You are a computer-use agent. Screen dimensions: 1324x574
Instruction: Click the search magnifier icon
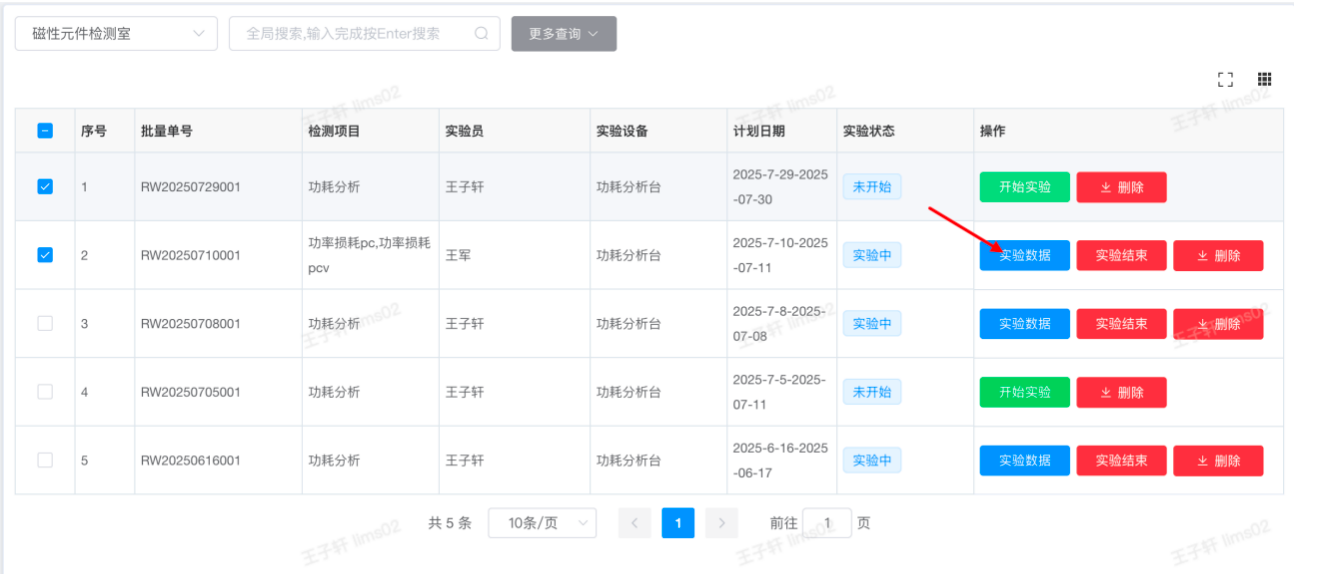tap(481, 34)
